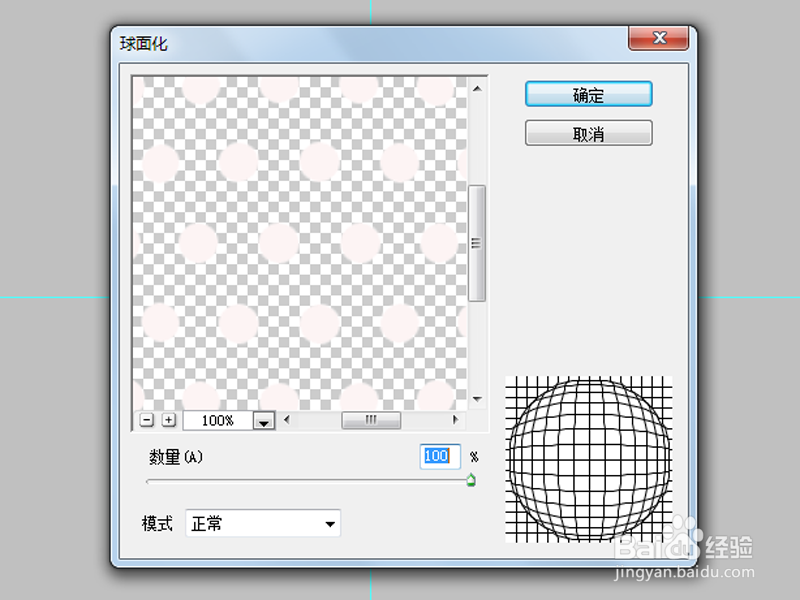The height and width of the screenshot is (600, 800).
Task: Click the horizontal scrollbar thumb in preview
Action: point(371,420)
